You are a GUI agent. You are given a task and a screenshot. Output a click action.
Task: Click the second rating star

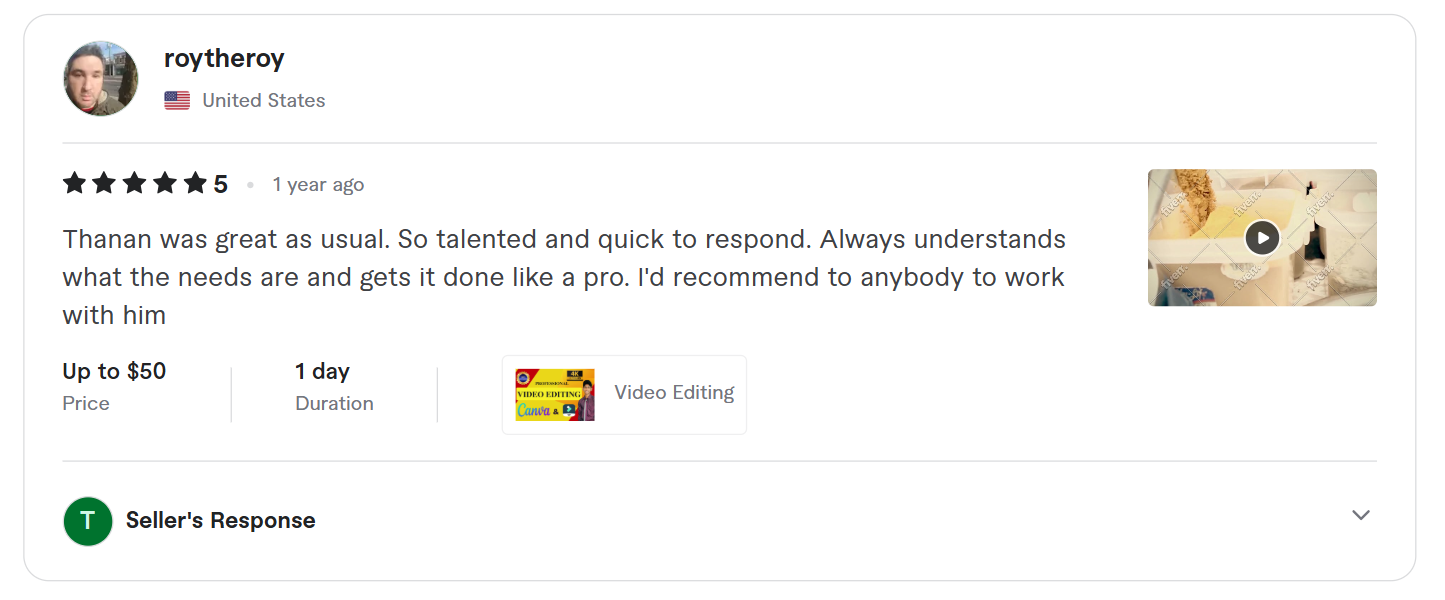coord(104,184)
